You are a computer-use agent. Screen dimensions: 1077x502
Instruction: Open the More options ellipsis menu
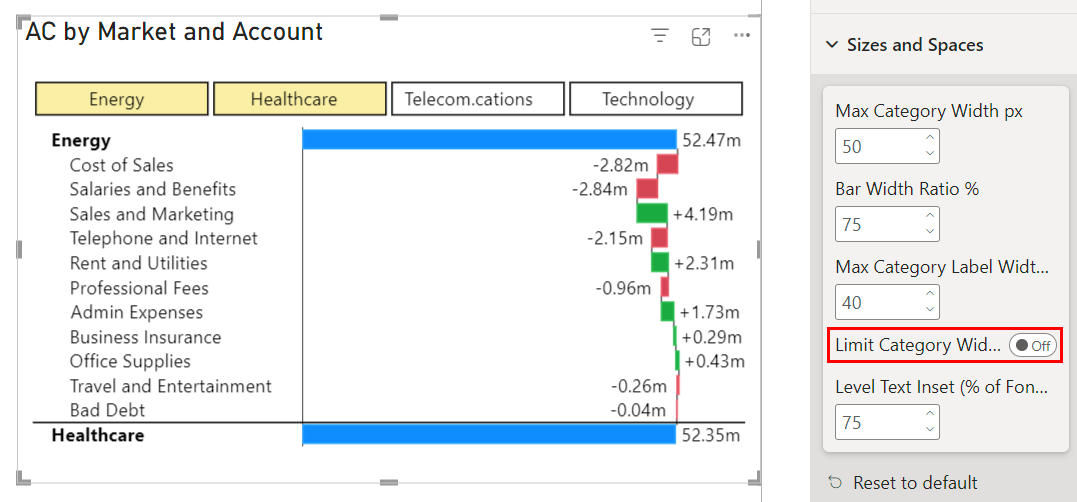(741, 36)
